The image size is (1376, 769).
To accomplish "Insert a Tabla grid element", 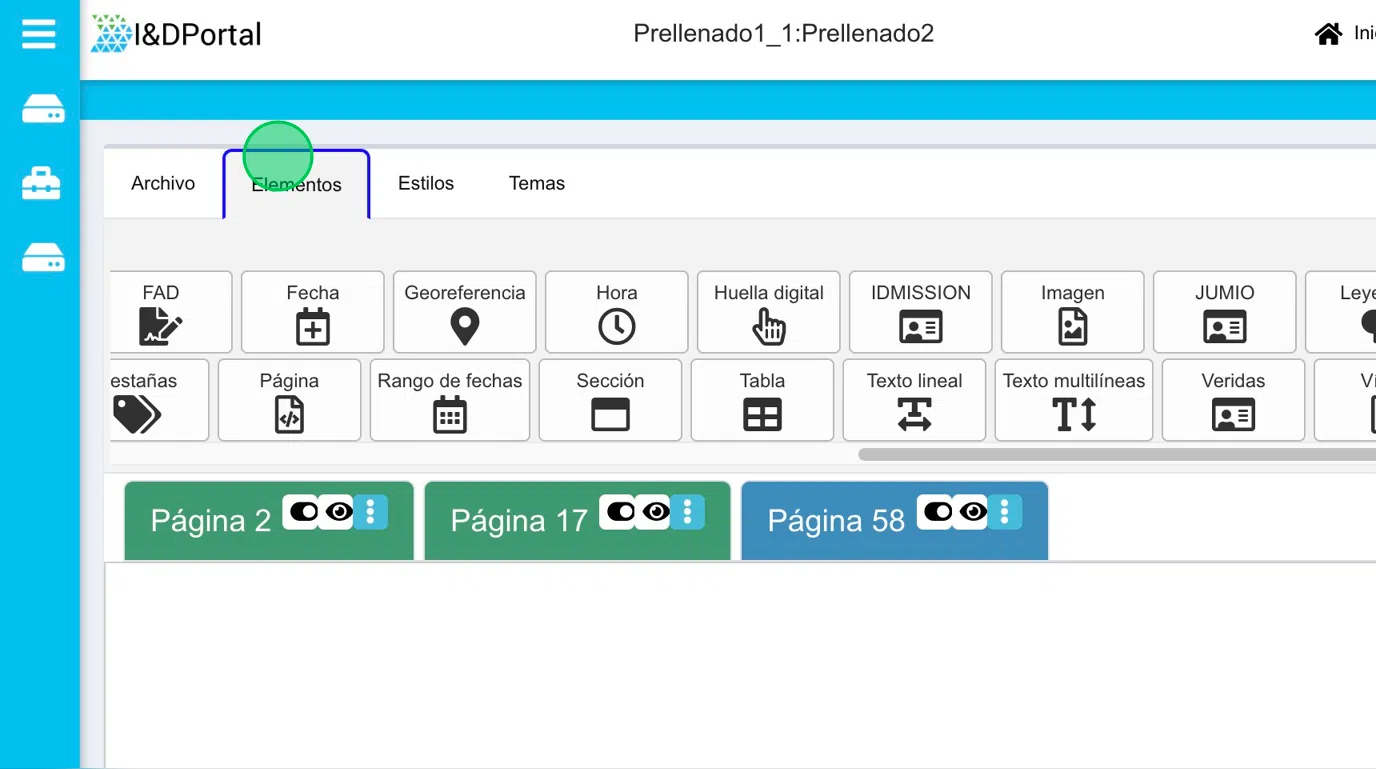I will [762, 399].
